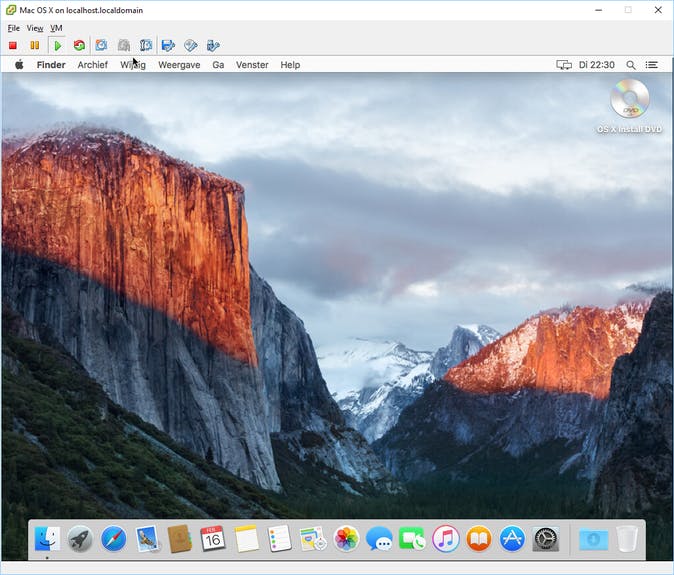Open the Snapshot Manager toolbar icon
This screenshot has height=575, width=674.
146,45
